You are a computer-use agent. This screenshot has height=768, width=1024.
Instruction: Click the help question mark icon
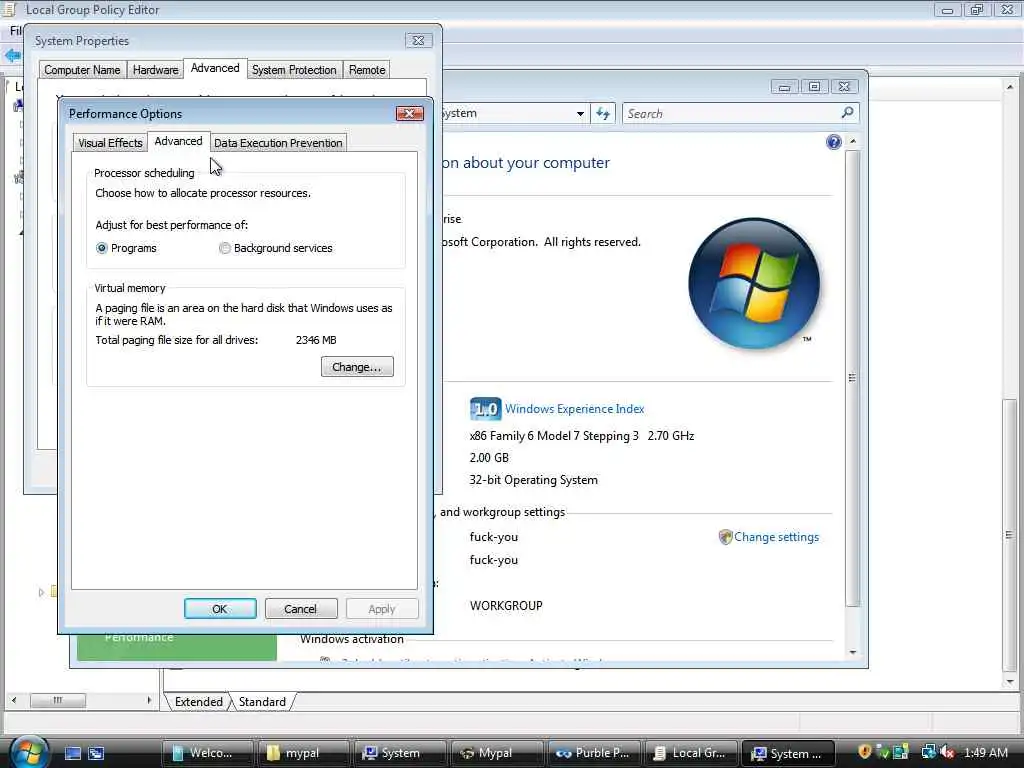point(833,142)
